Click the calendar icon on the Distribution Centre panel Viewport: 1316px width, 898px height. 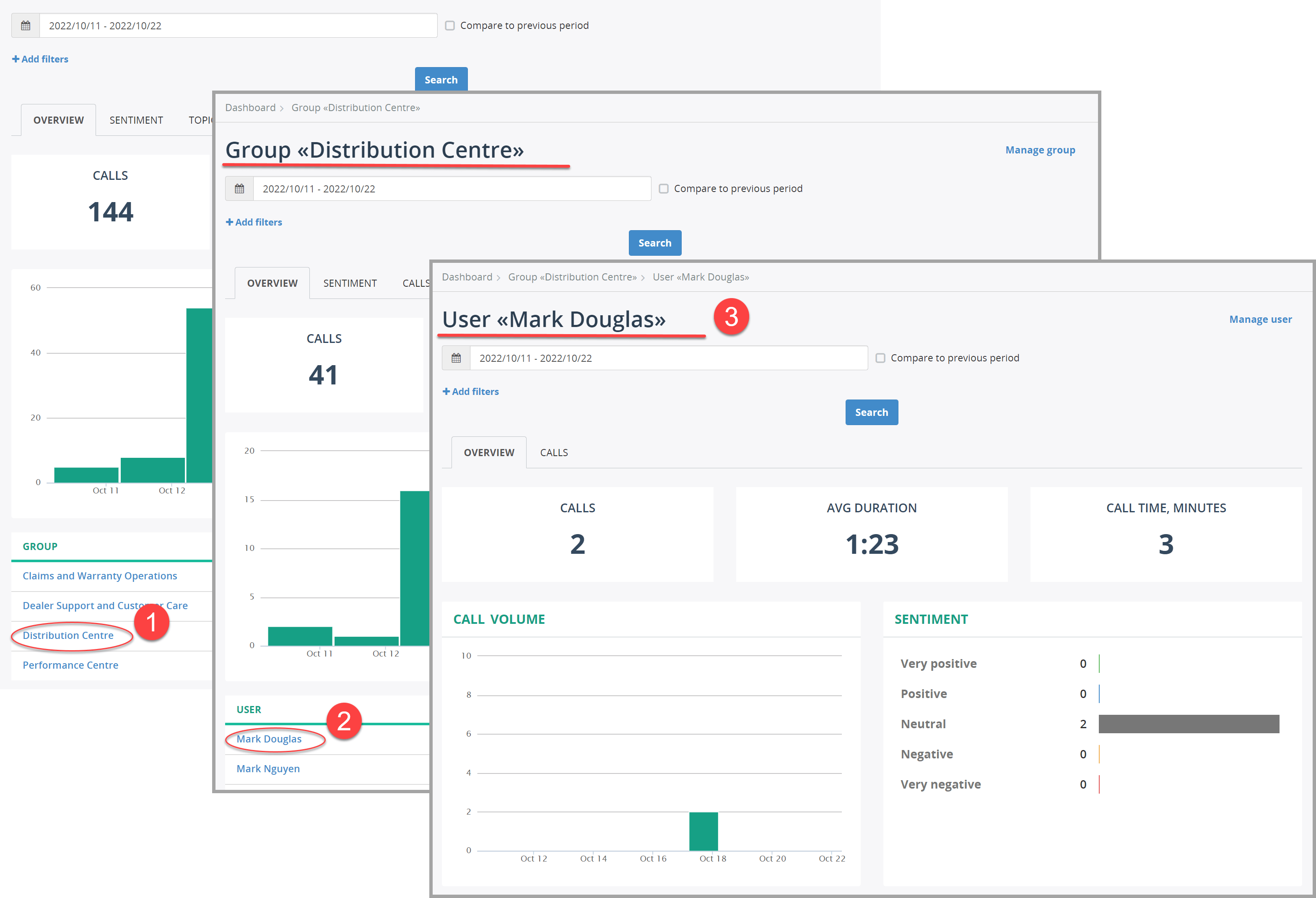point(239,189)
